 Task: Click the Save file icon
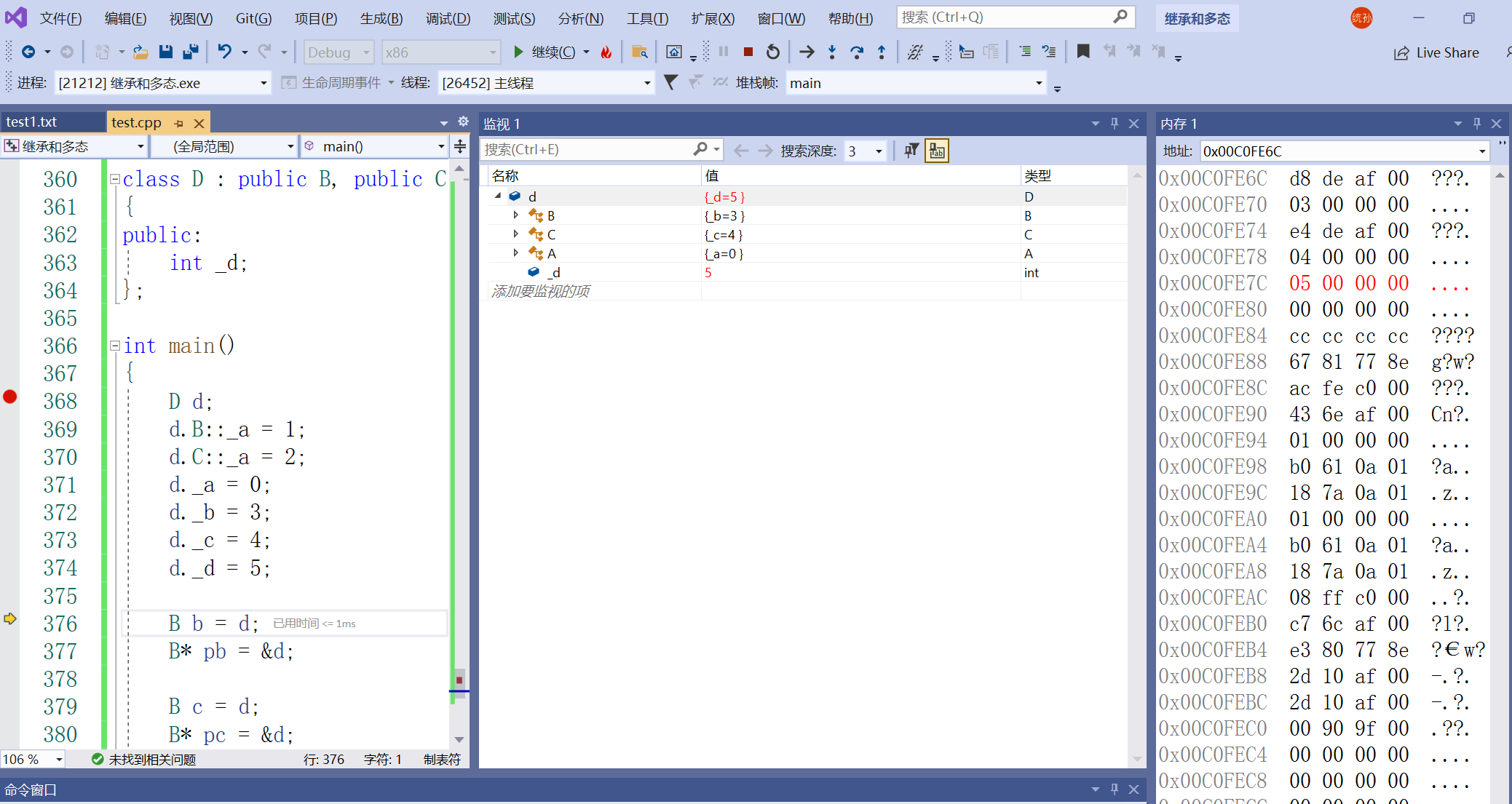[166, 52]
